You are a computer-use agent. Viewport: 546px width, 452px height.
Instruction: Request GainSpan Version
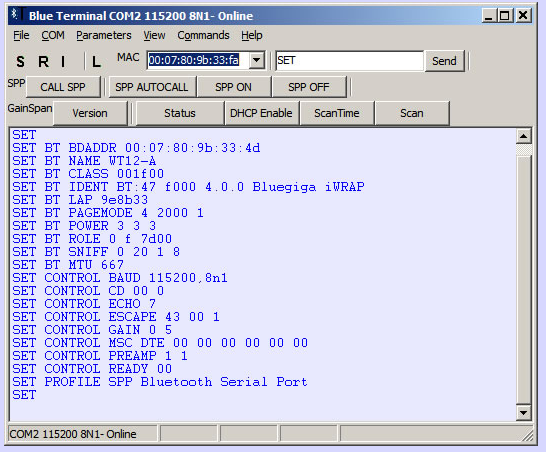[x=90, y=113]
